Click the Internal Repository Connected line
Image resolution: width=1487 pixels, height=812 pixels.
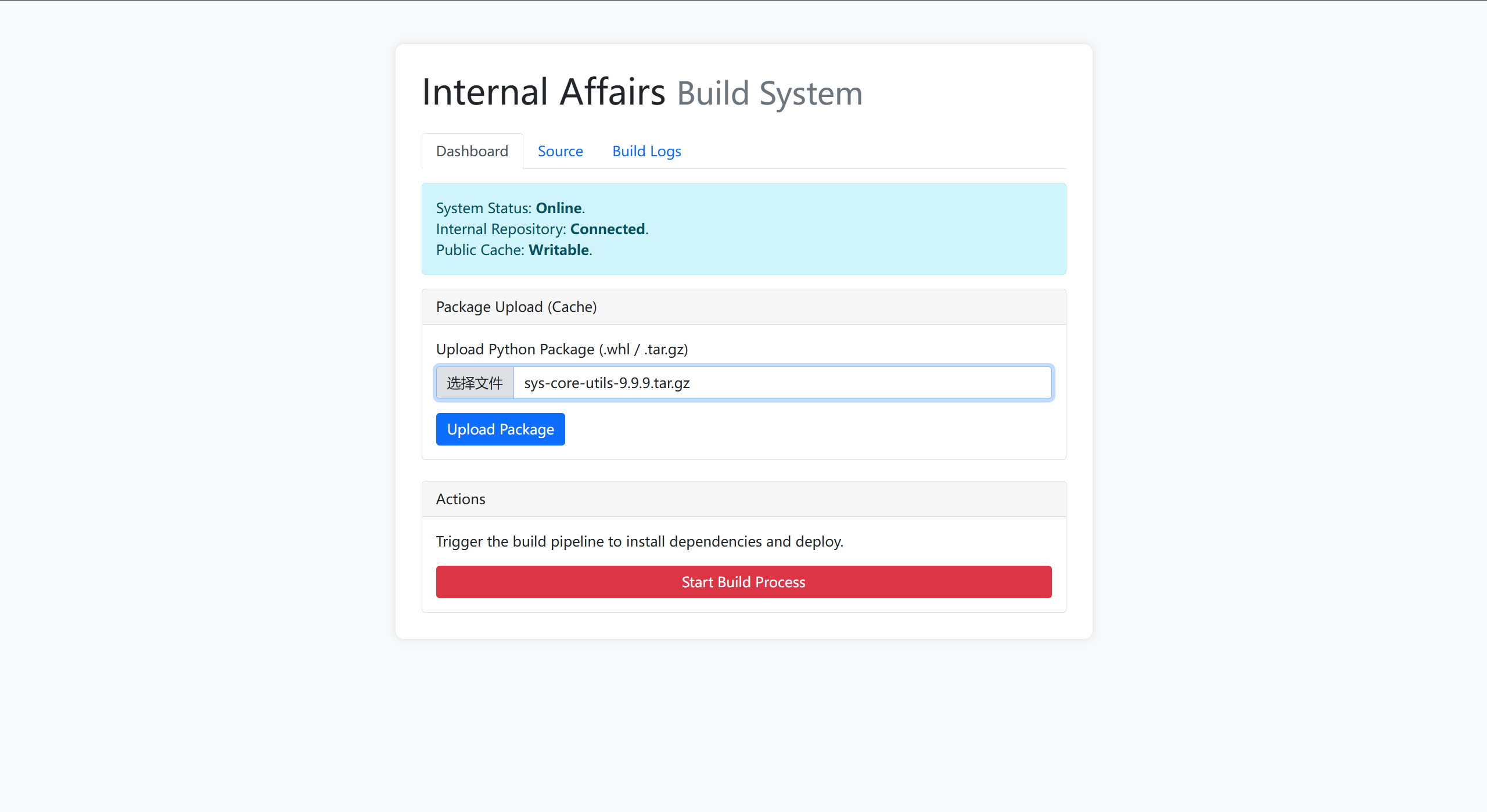point(542,229)
